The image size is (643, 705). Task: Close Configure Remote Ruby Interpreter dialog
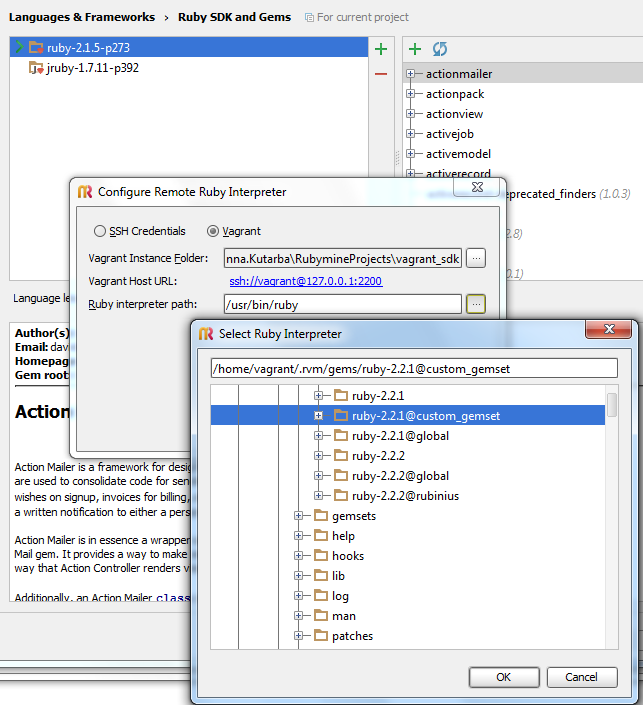click(x=477, y=187)
